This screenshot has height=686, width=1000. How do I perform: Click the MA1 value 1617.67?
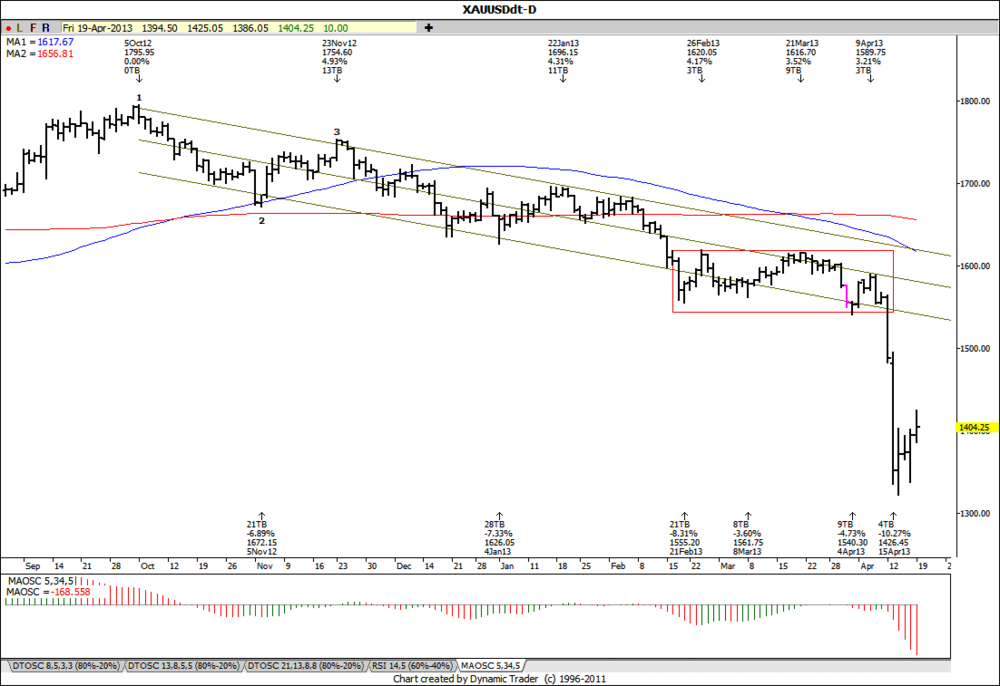click(55, 42)
